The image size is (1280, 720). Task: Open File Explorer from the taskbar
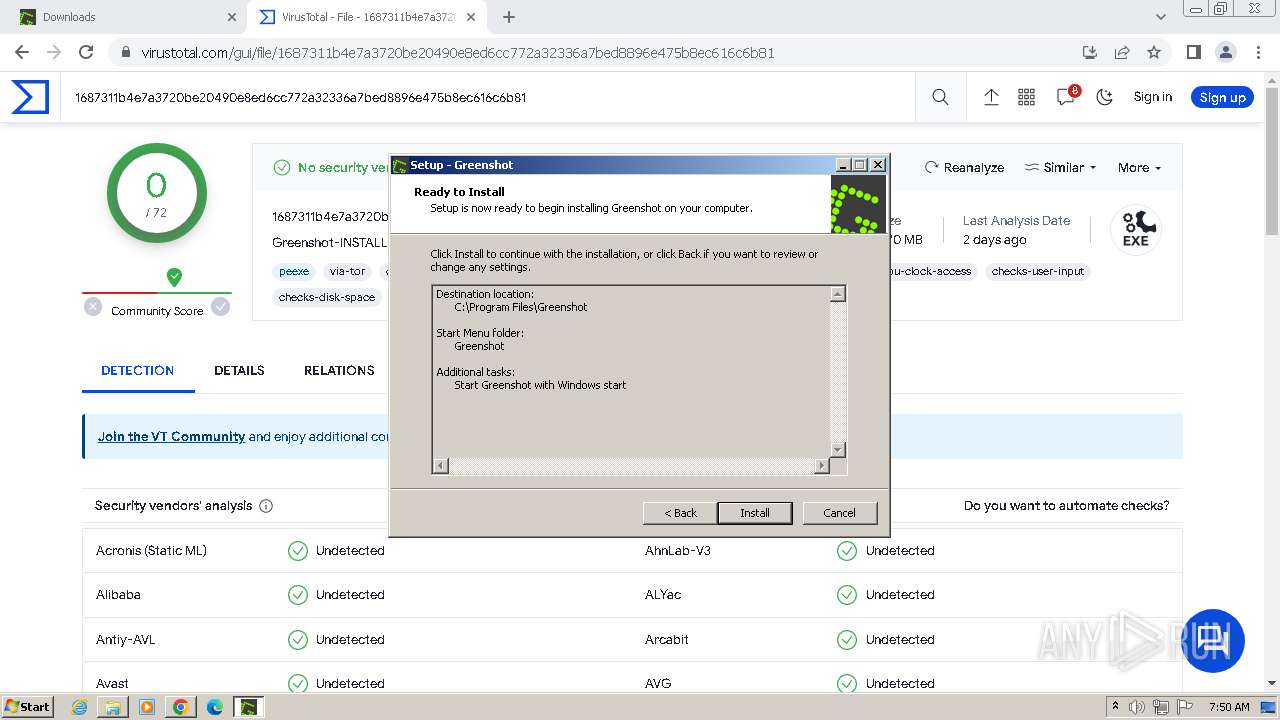tap(113, 707)
